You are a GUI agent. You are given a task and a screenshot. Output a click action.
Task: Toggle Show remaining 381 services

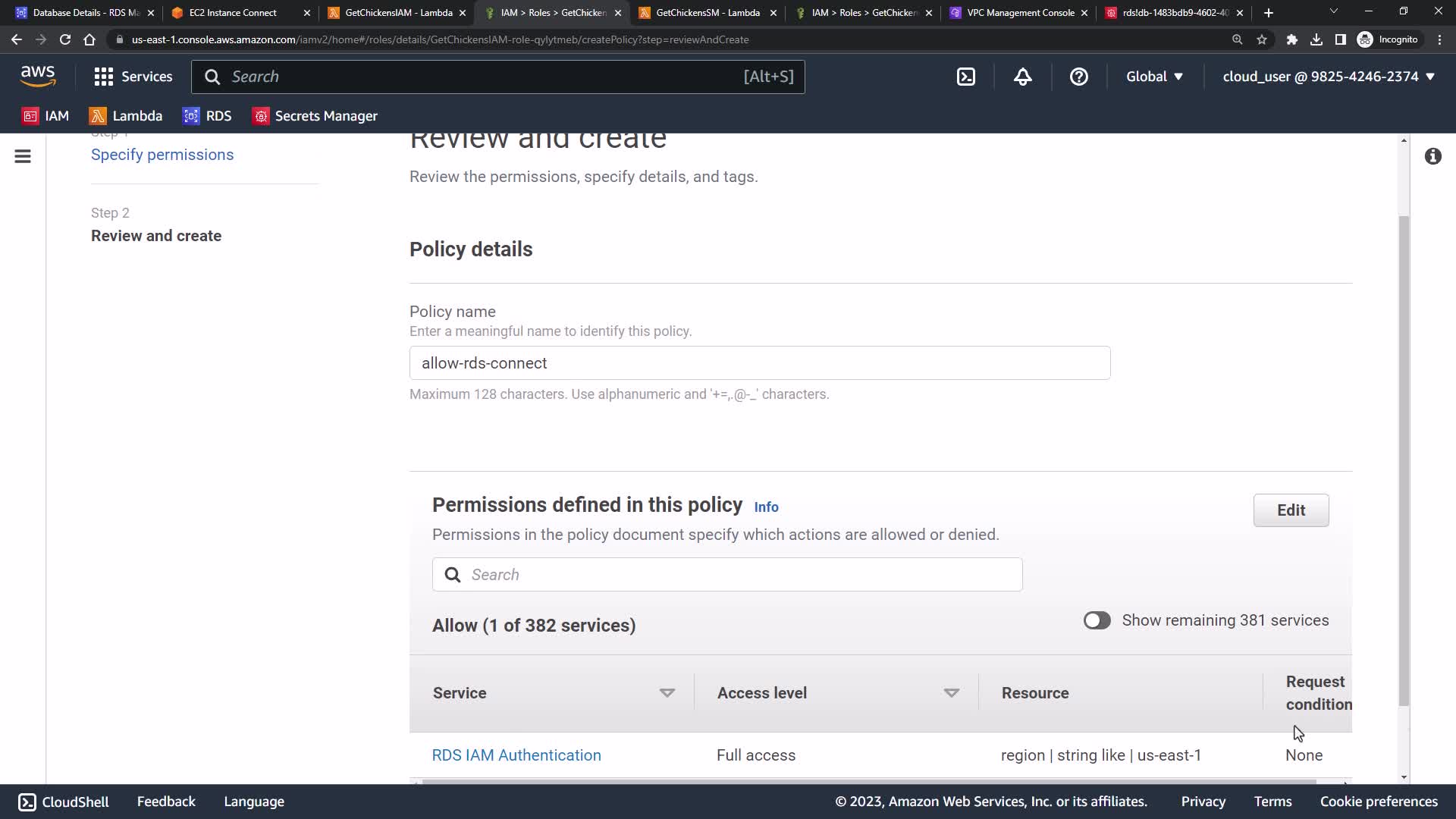(1097, 620)
